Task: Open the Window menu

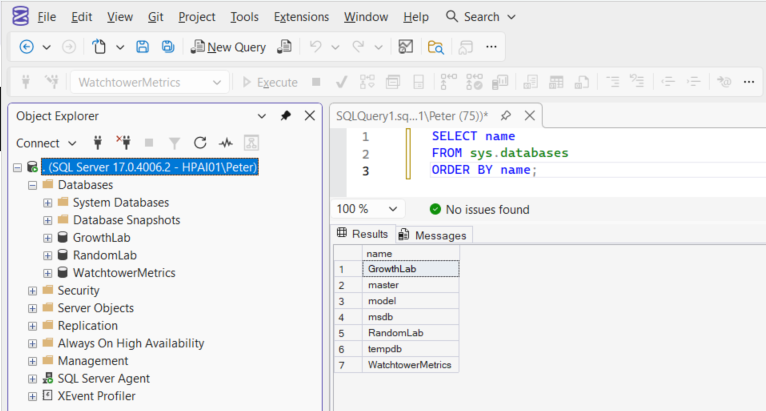Action: (366, 17)
